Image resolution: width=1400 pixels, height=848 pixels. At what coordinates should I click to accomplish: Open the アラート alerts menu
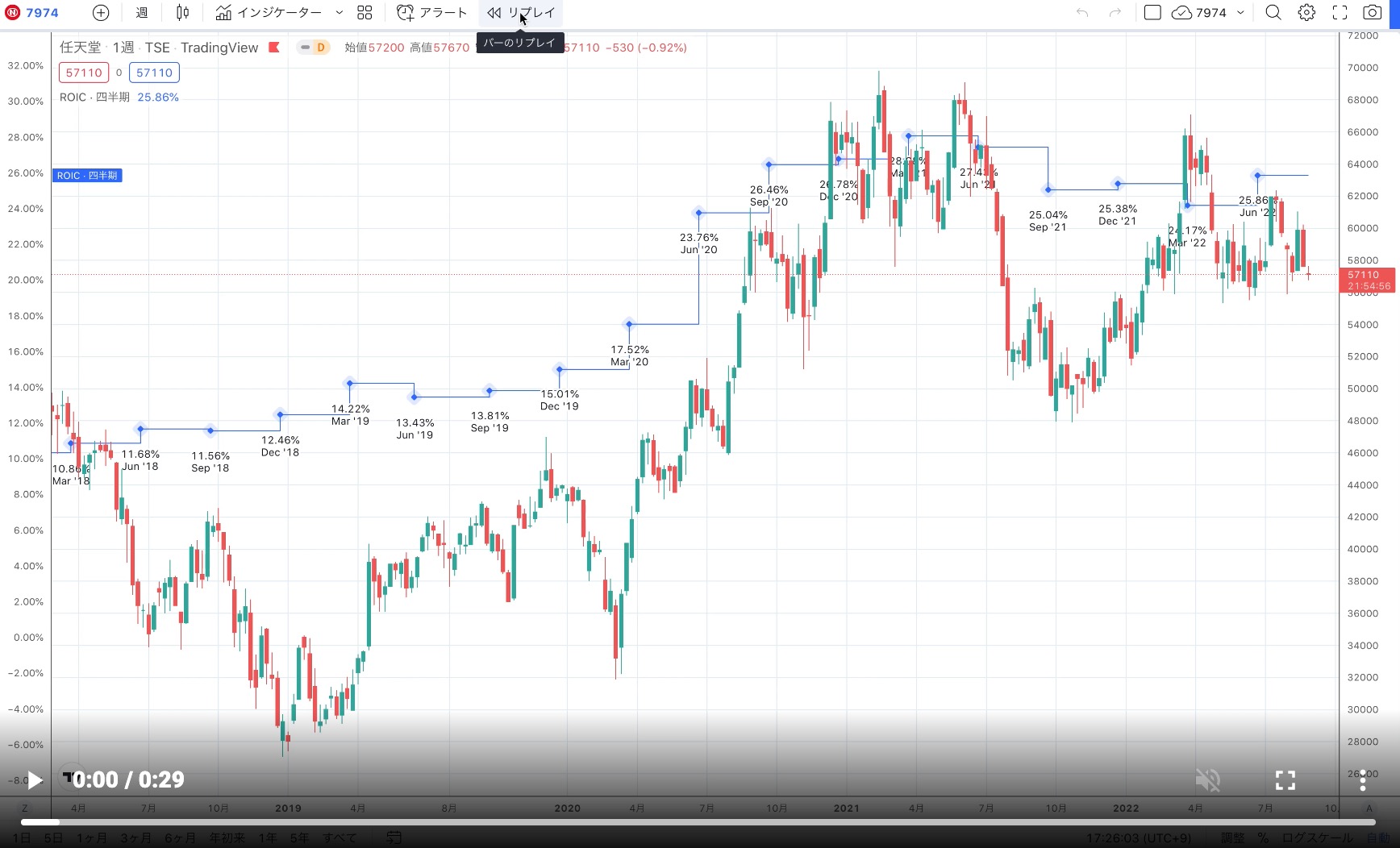click(432, 13)
